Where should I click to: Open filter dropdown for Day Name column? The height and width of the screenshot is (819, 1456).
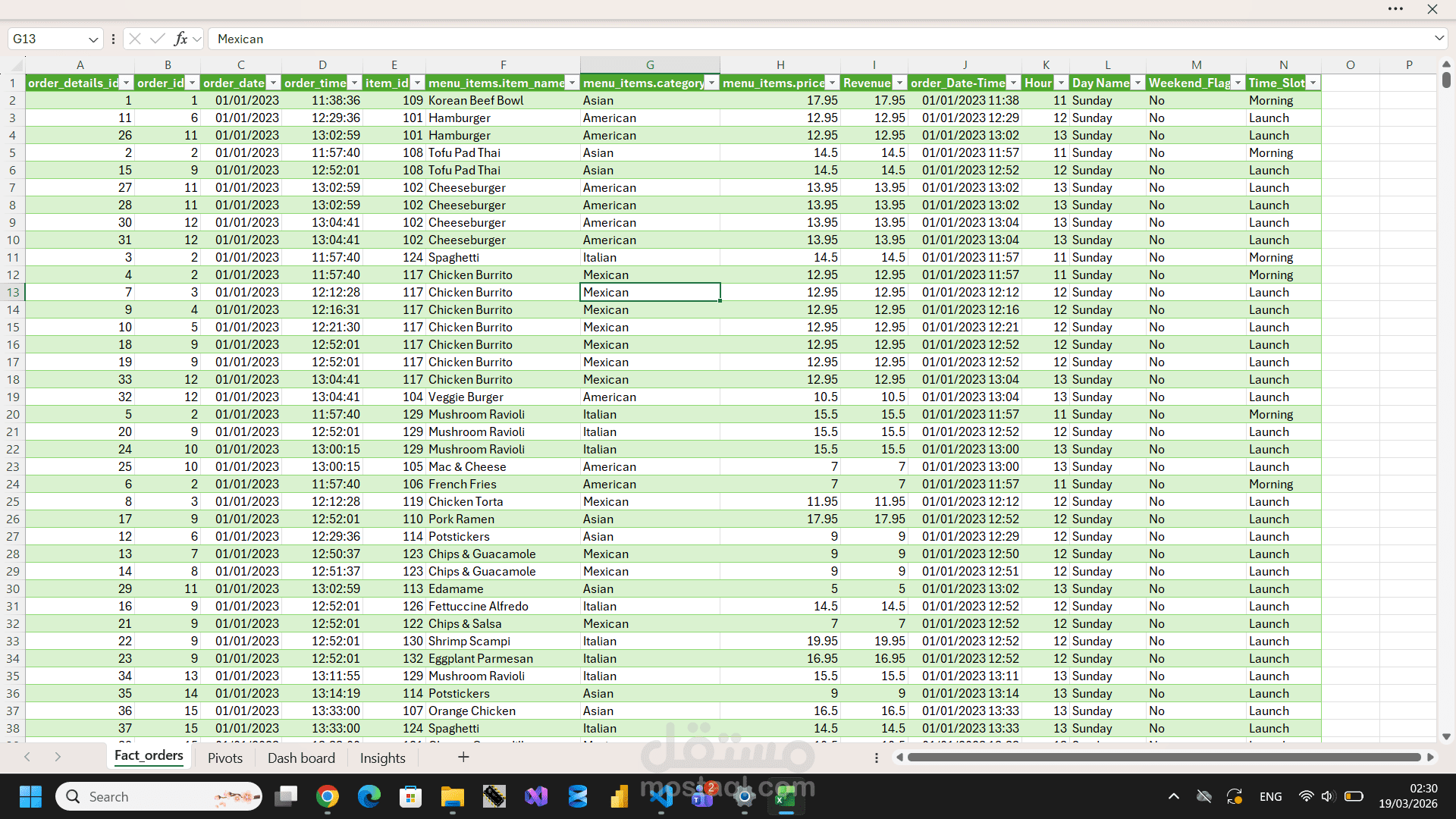(1137, 83)
